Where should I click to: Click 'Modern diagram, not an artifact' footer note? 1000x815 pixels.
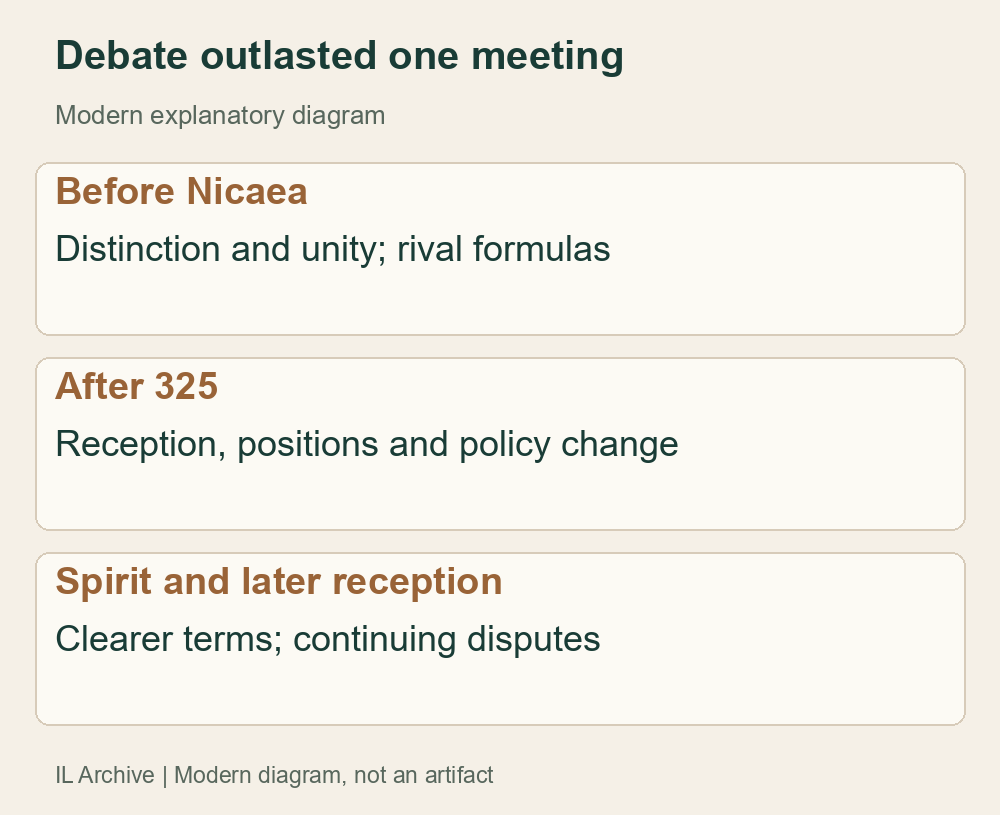coord(334,775)
